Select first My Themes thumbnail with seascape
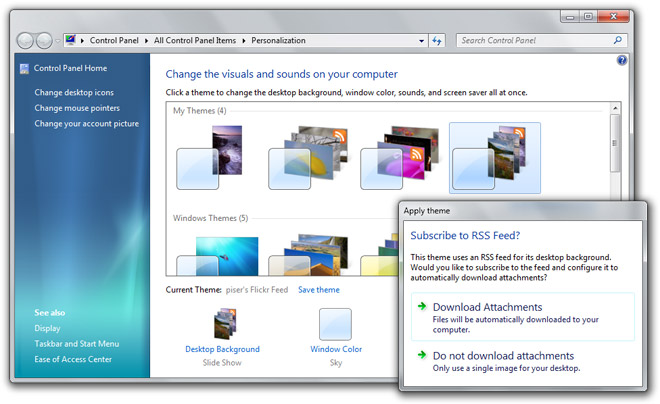 pyautogui.click(x=210, y=157)
